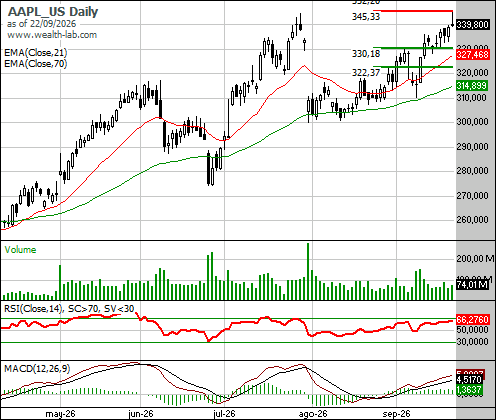Click the jul-26 date axis label
Screen dimensions: 496x420
tap(224, 414)
